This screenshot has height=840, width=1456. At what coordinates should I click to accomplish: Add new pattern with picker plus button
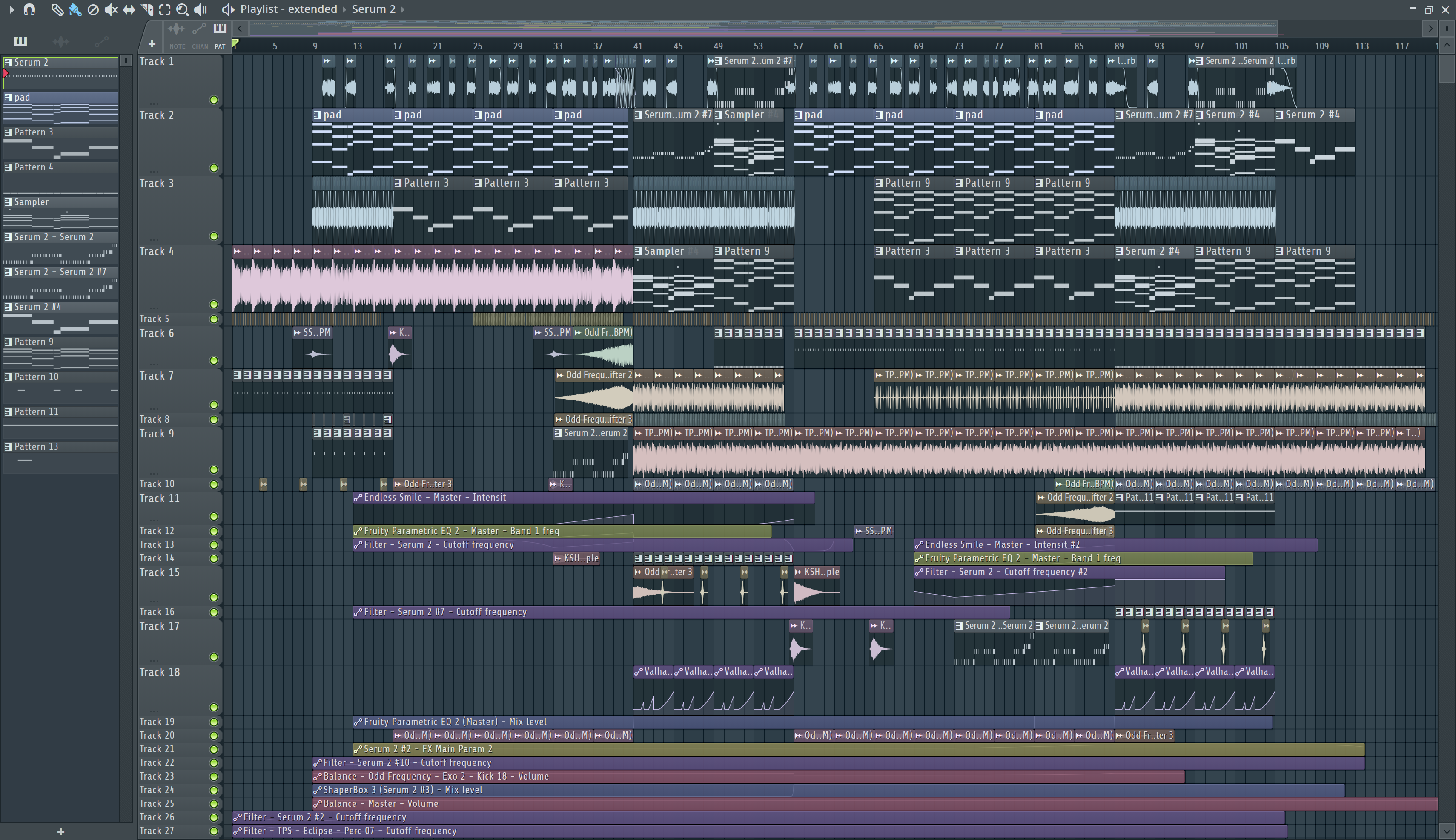60,831
